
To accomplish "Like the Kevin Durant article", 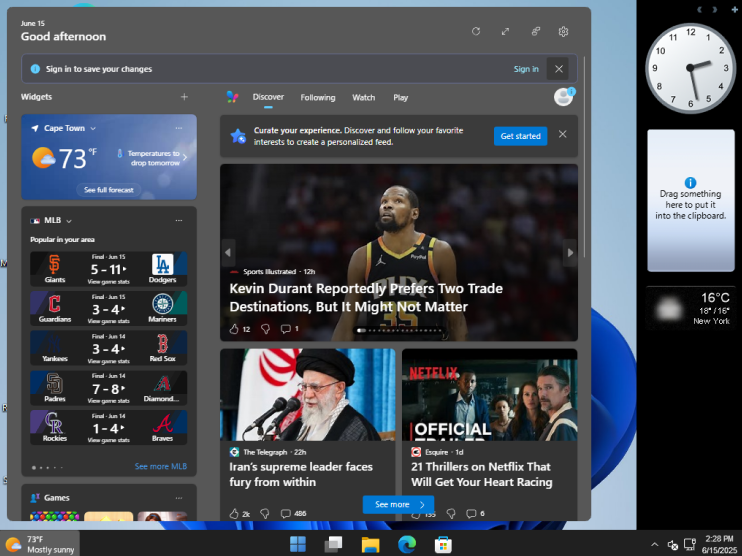I will click(234, 329).
